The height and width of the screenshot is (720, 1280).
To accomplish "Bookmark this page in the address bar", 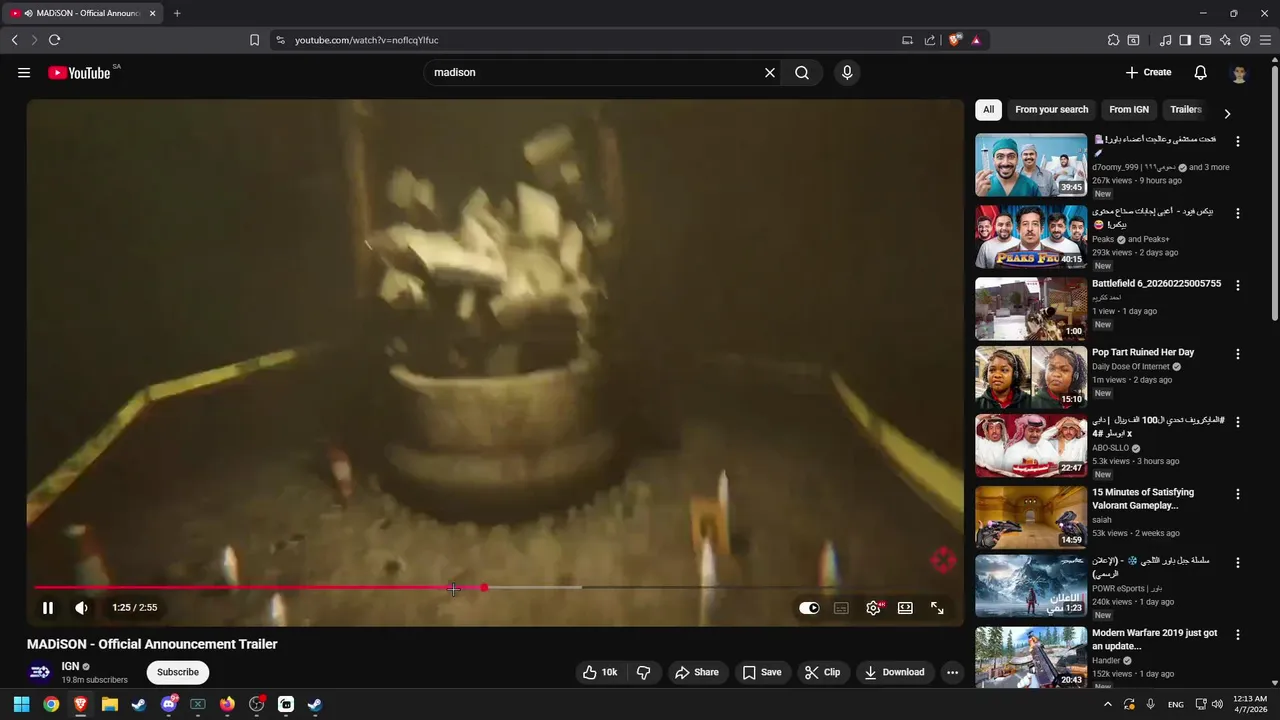I will pos(254,40).
